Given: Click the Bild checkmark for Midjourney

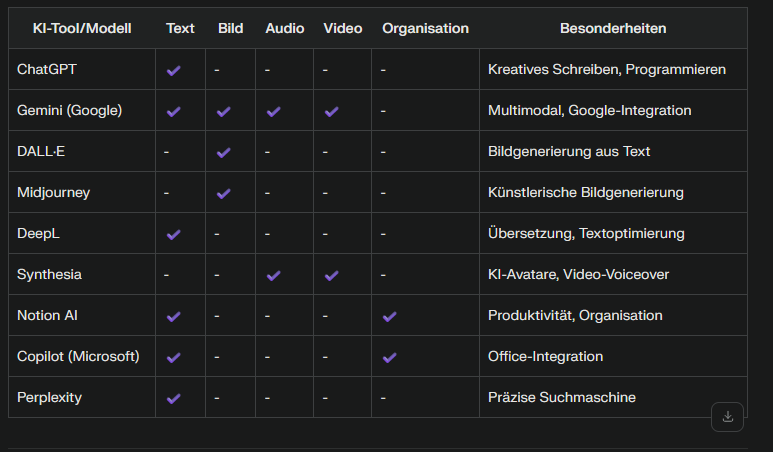Looking at the screenshot, I should coord(223,193).
